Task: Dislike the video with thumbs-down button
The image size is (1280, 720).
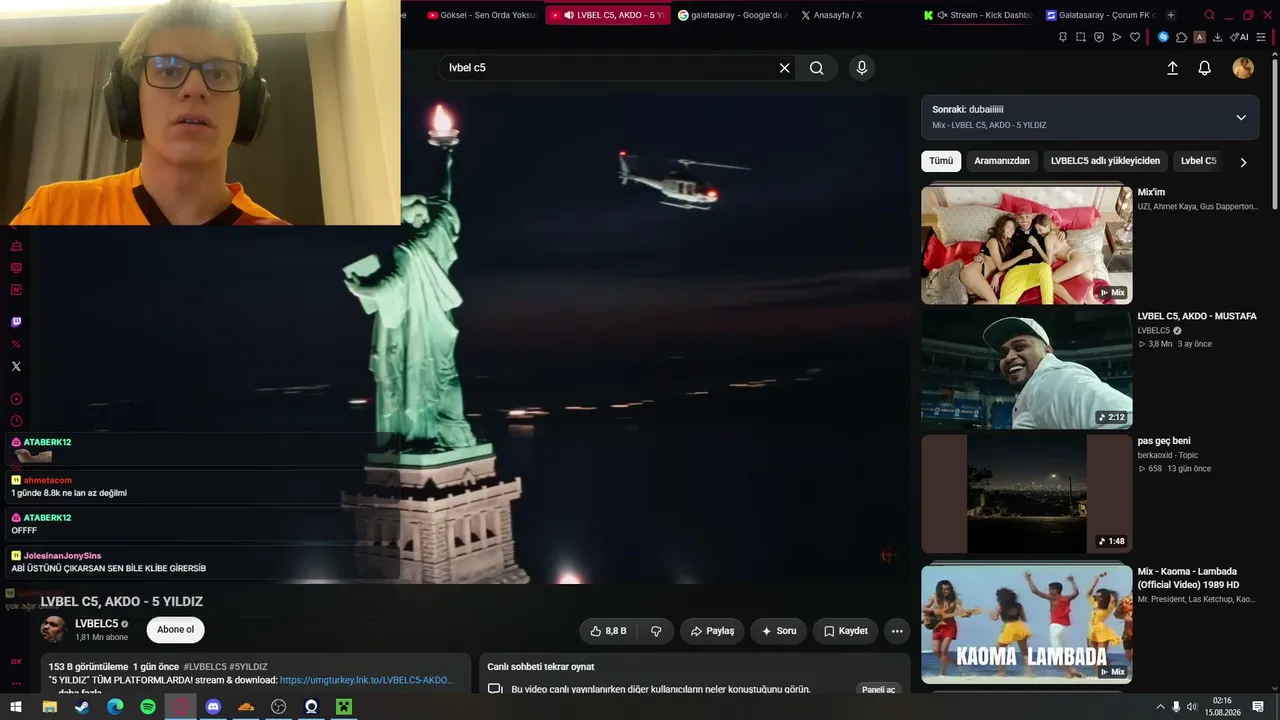Action: (x=656, y=631)
